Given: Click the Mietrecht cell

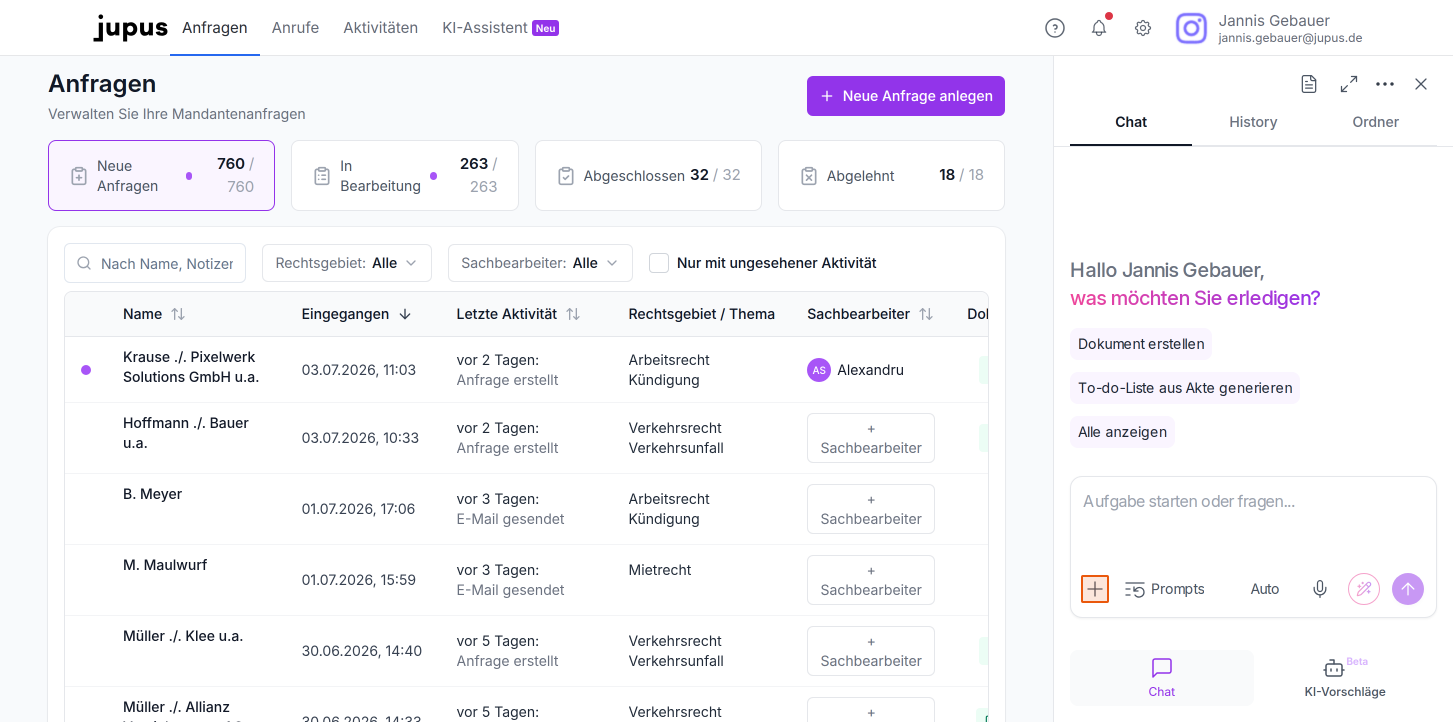Looking at the screenshot, I should tap(660, 570).
